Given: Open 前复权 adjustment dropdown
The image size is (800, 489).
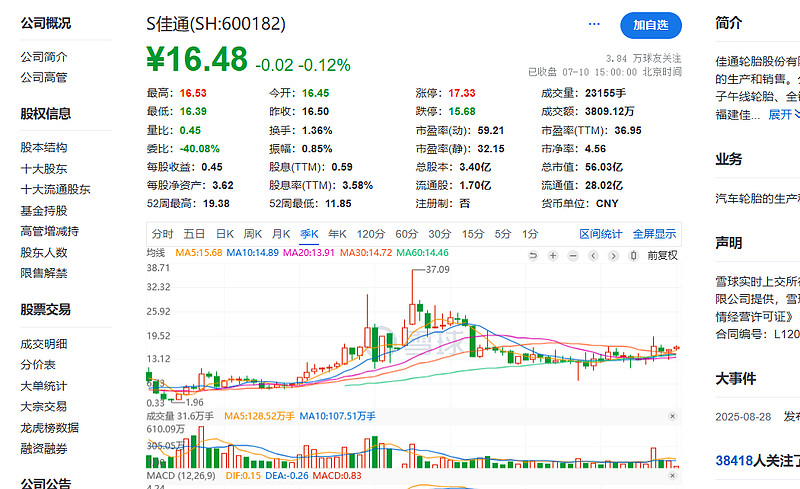Looking at the screenshot, I should [662, 256].
